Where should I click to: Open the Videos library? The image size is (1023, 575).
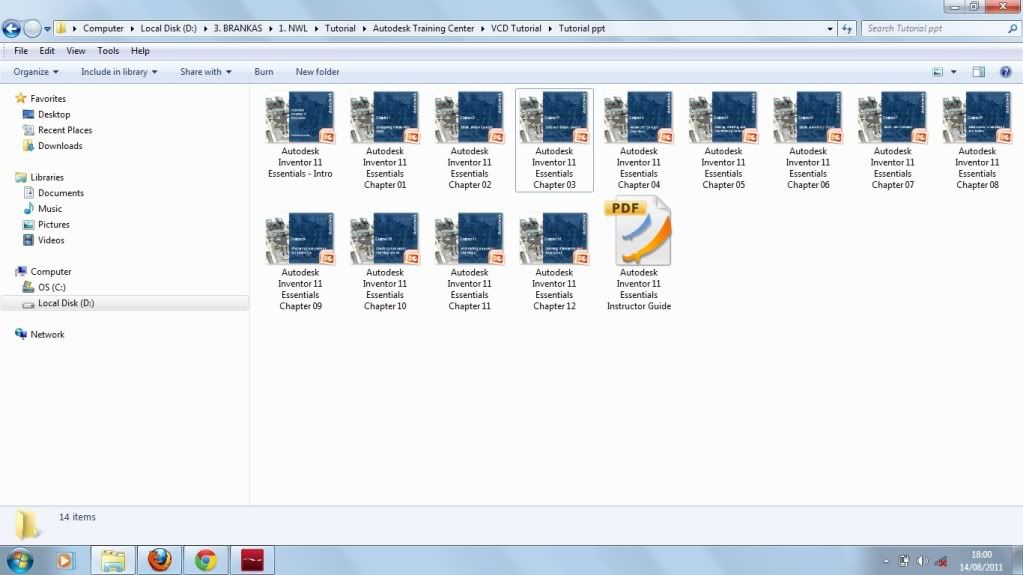pyautogui.click(x=44, y=240)
